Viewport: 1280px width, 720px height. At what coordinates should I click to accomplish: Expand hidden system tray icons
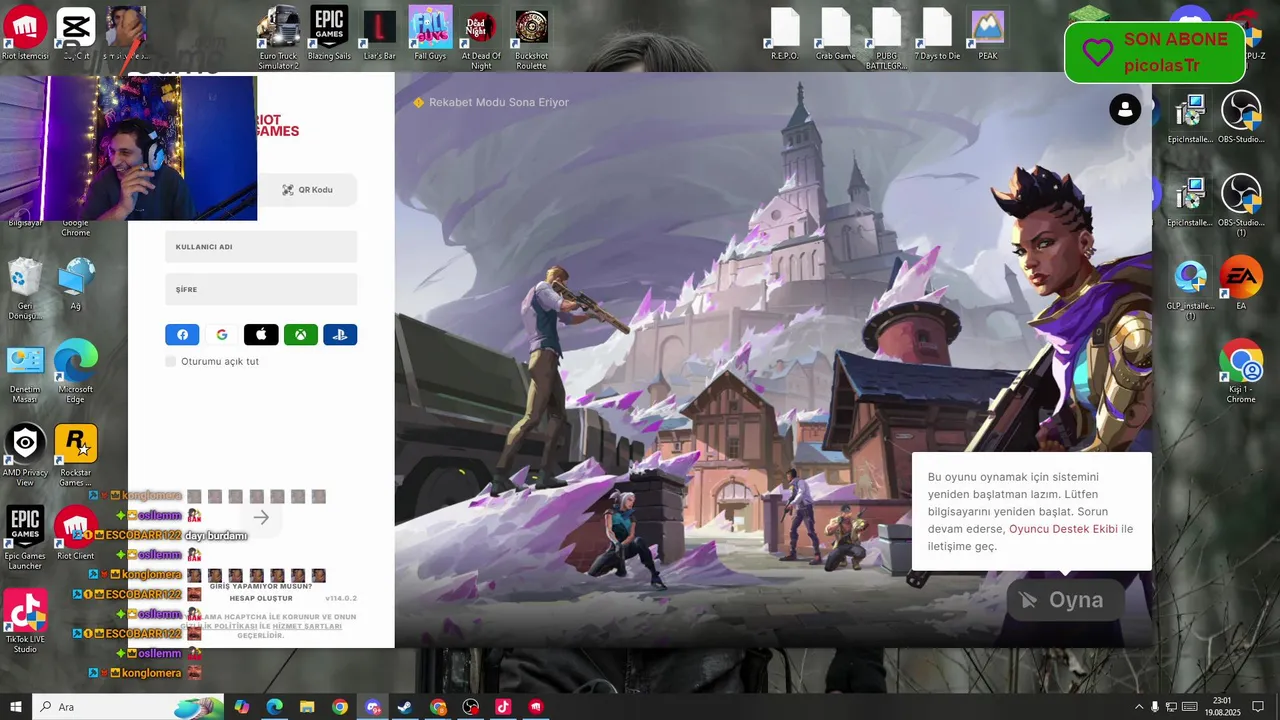1138,707
